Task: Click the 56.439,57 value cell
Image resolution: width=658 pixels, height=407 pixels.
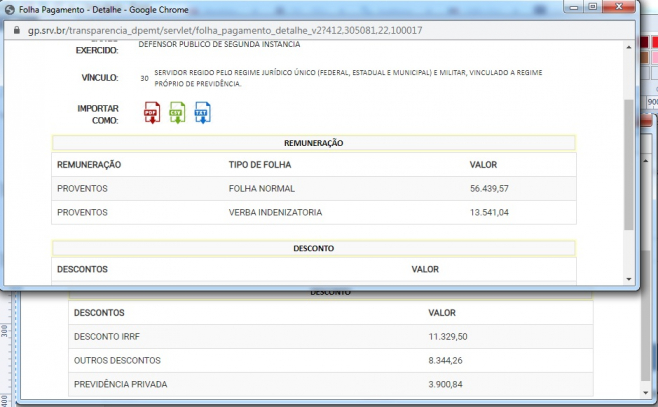Action: pyautogui.click(x=489, y=188)
